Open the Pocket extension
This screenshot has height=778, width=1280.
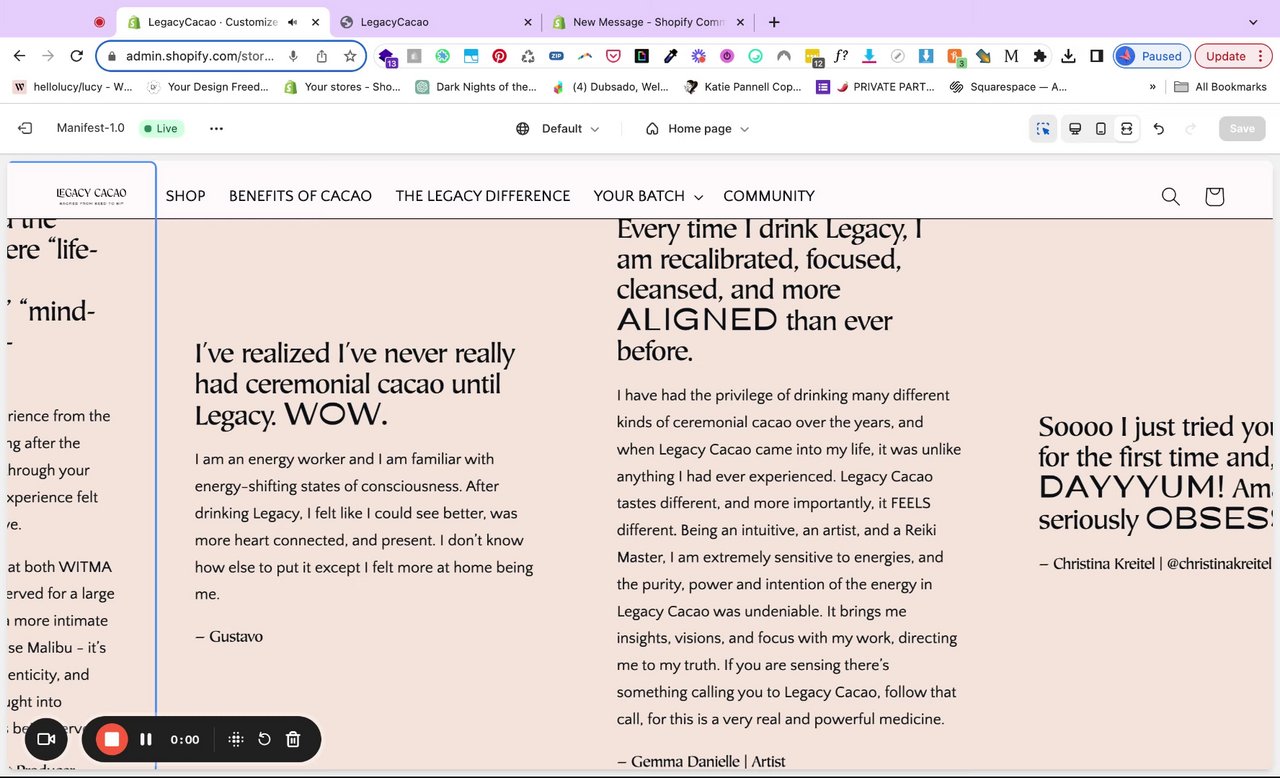tap(613, 56)
